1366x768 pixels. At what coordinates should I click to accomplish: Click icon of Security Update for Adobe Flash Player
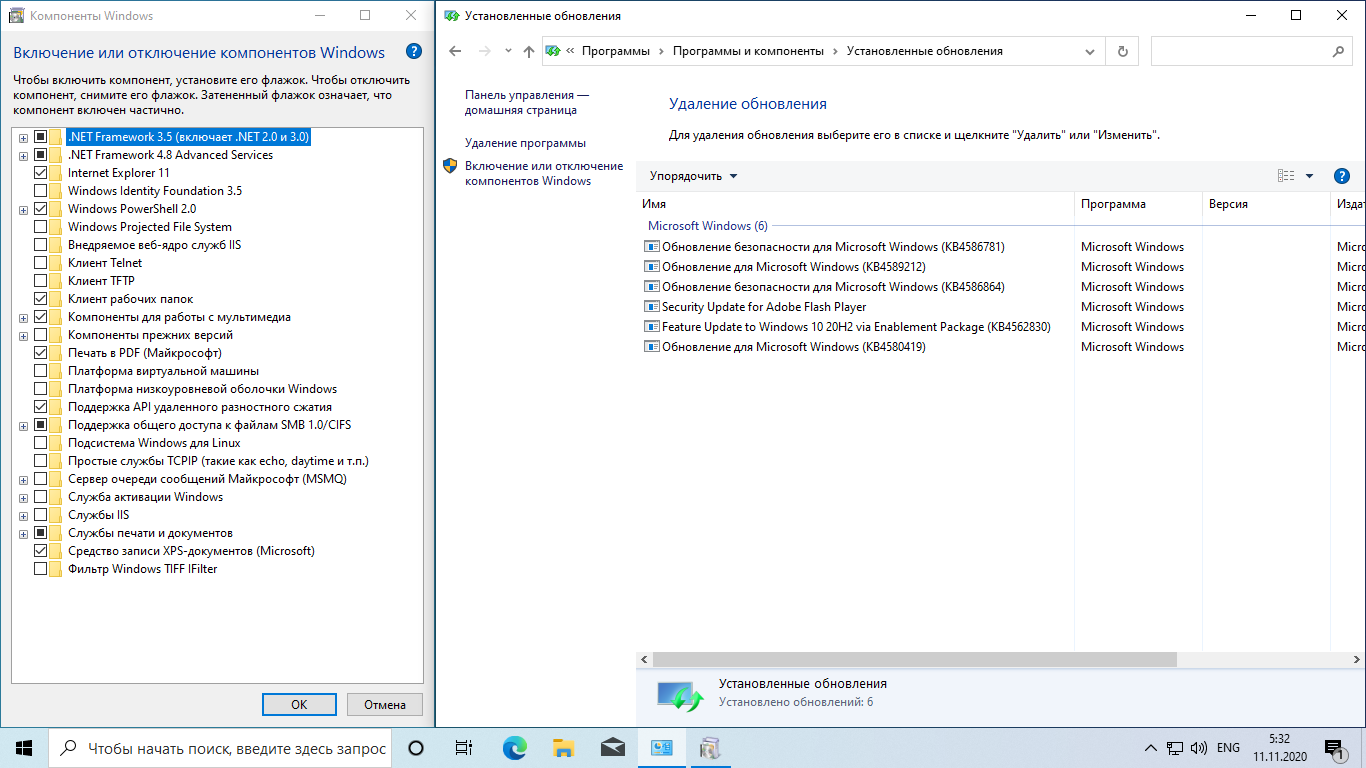652,307
